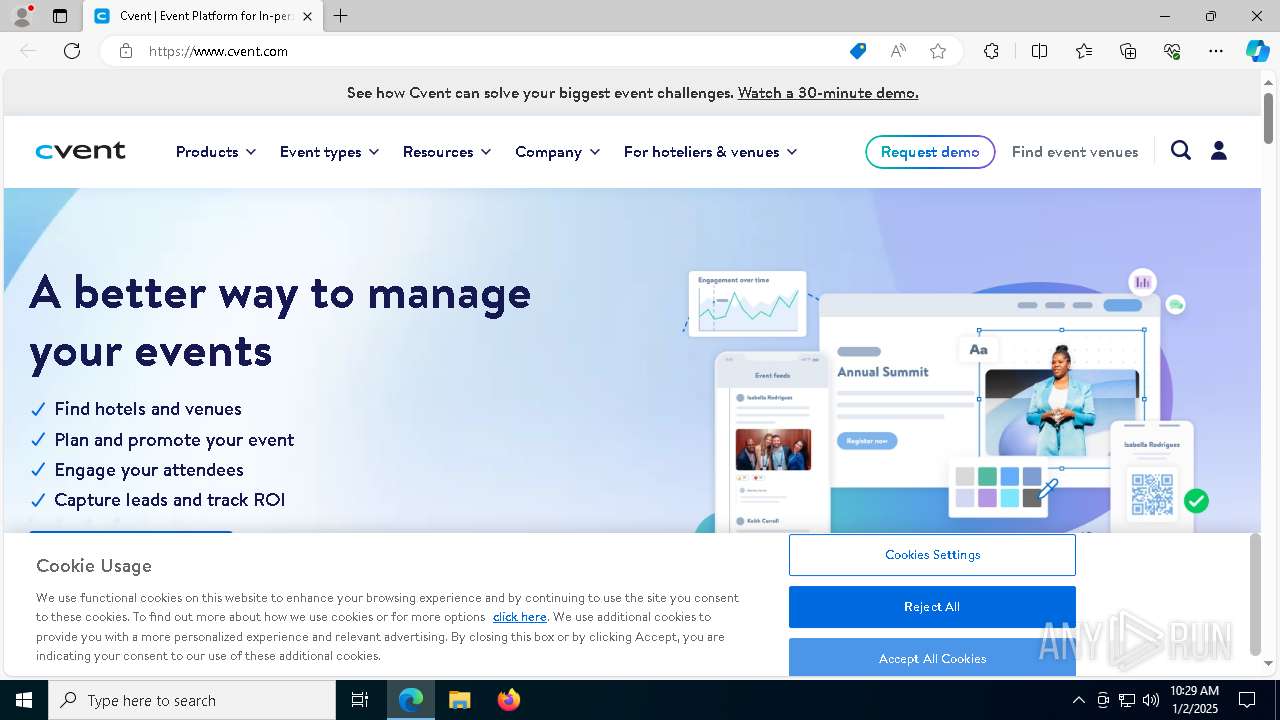Expand the Company dropdown menu
Screen dimensions: 1280x720
tap(557, 152)
